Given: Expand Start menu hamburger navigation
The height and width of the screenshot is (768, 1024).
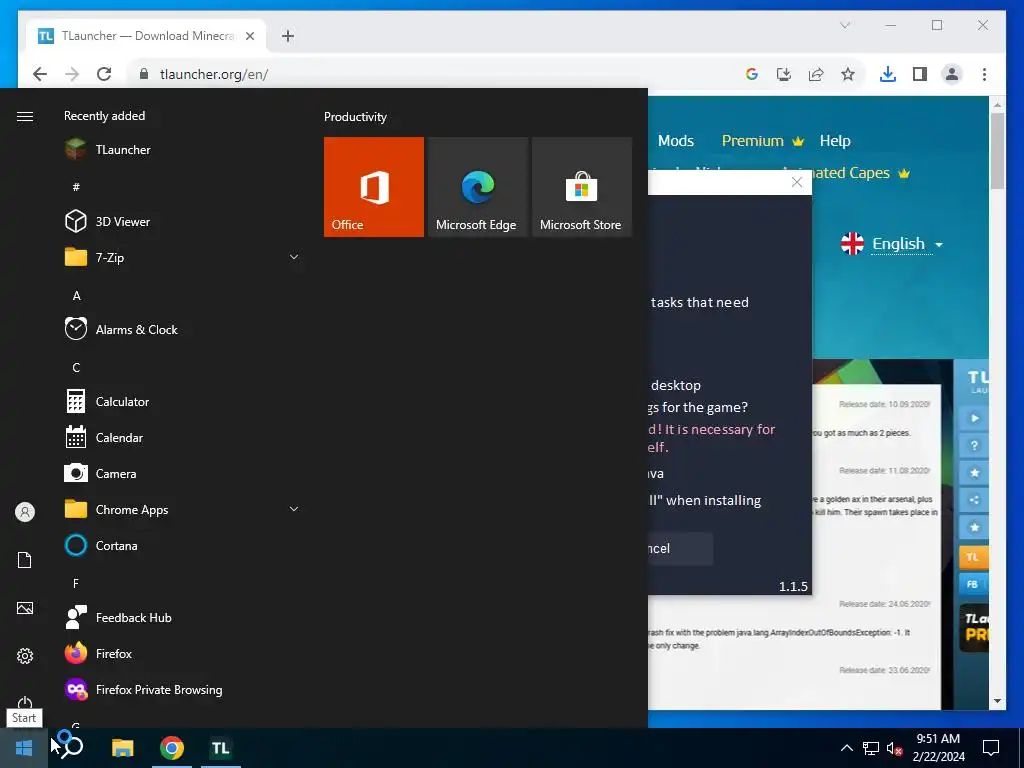Looking at the screenshot, I should [25, 116].
